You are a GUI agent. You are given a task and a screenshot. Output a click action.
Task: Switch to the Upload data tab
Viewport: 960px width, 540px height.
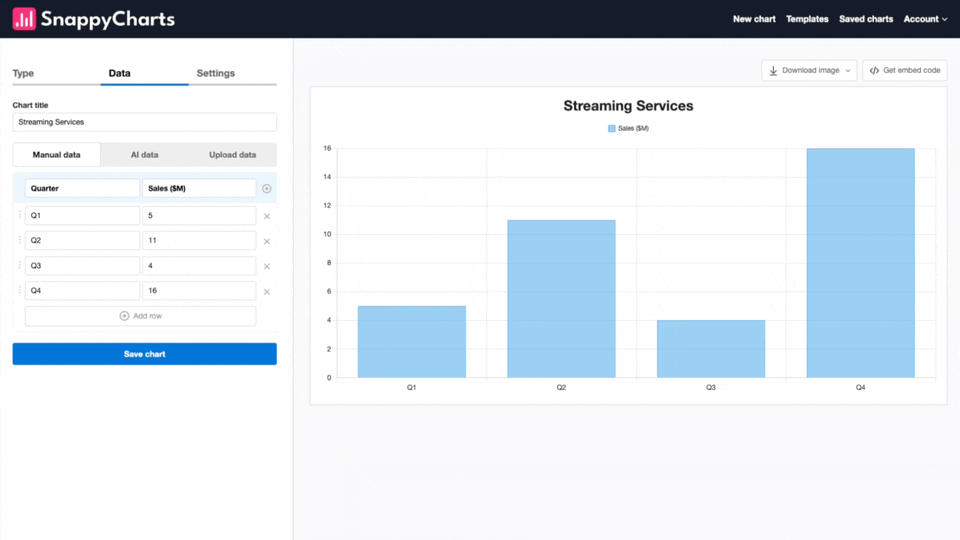[x=233, y=155]
